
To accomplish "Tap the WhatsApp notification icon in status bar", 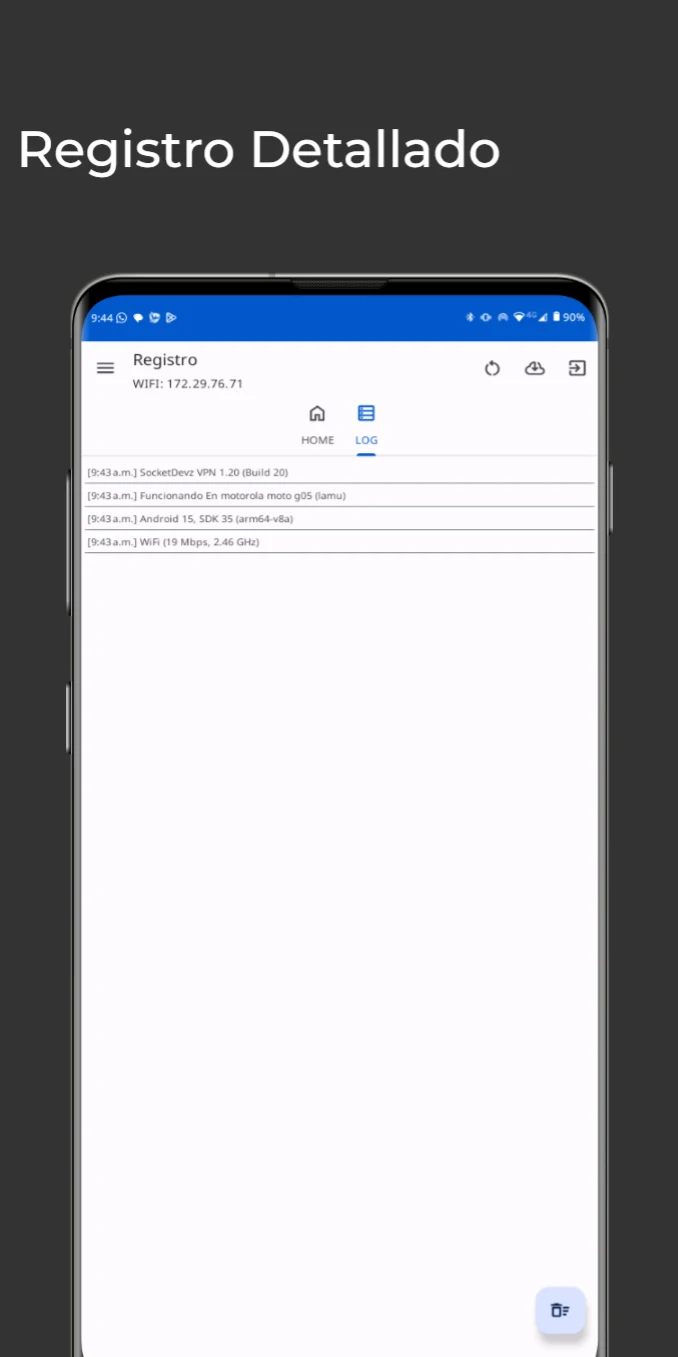I will [x=122, y=317].
